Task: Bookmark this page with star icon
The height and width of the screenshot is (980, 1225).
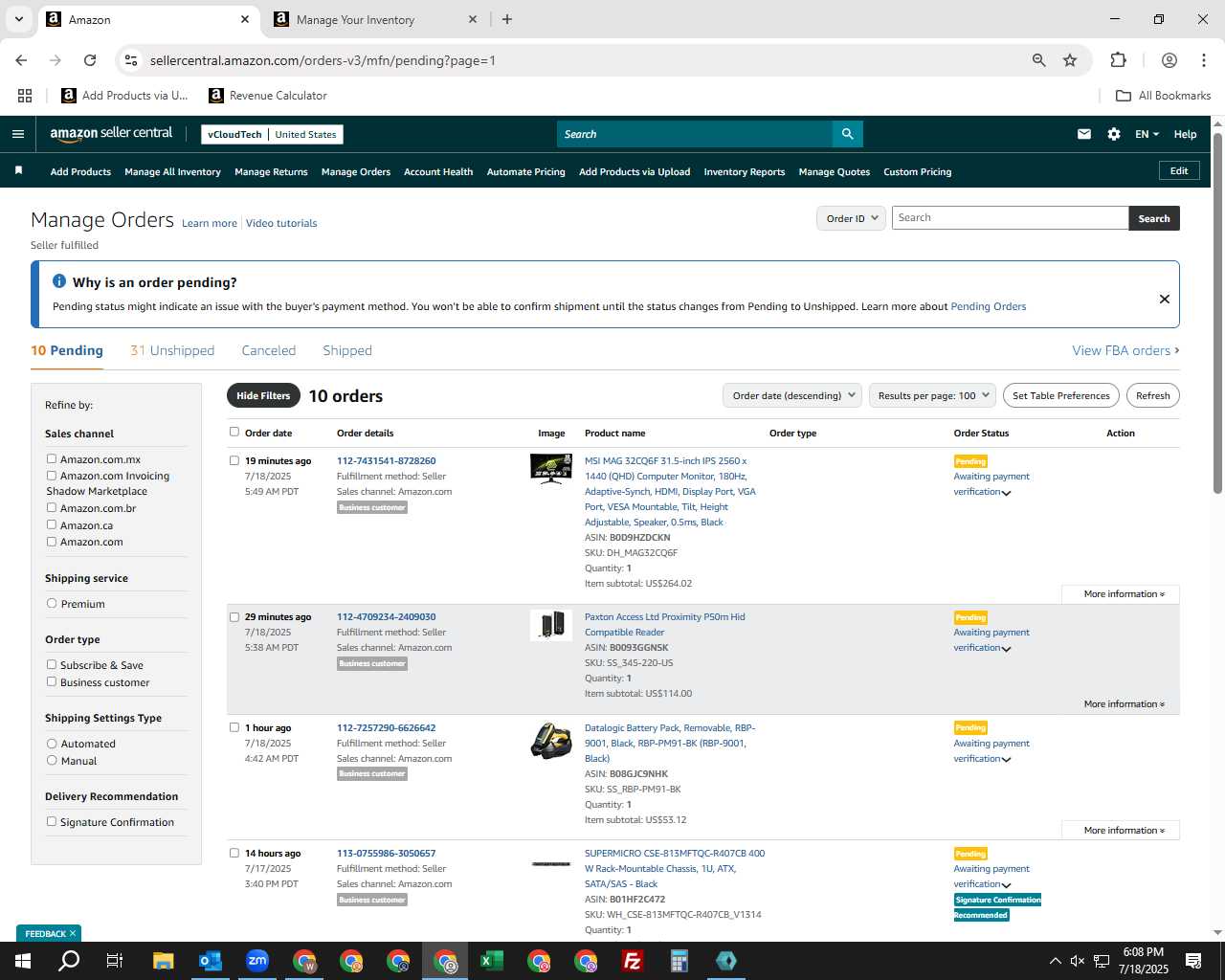Action: pyautogui.click(x=1070, y=60)
